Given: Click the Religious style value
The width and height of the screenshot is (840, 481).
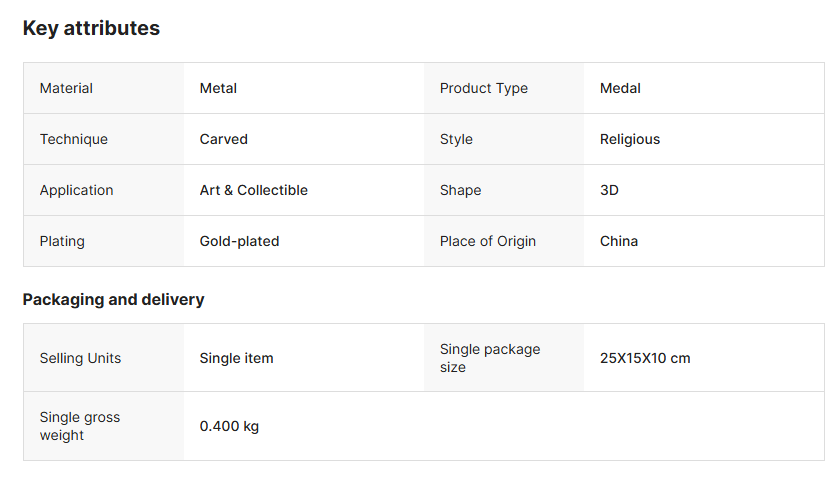Looking at the screenshot, I should [630, 139].
